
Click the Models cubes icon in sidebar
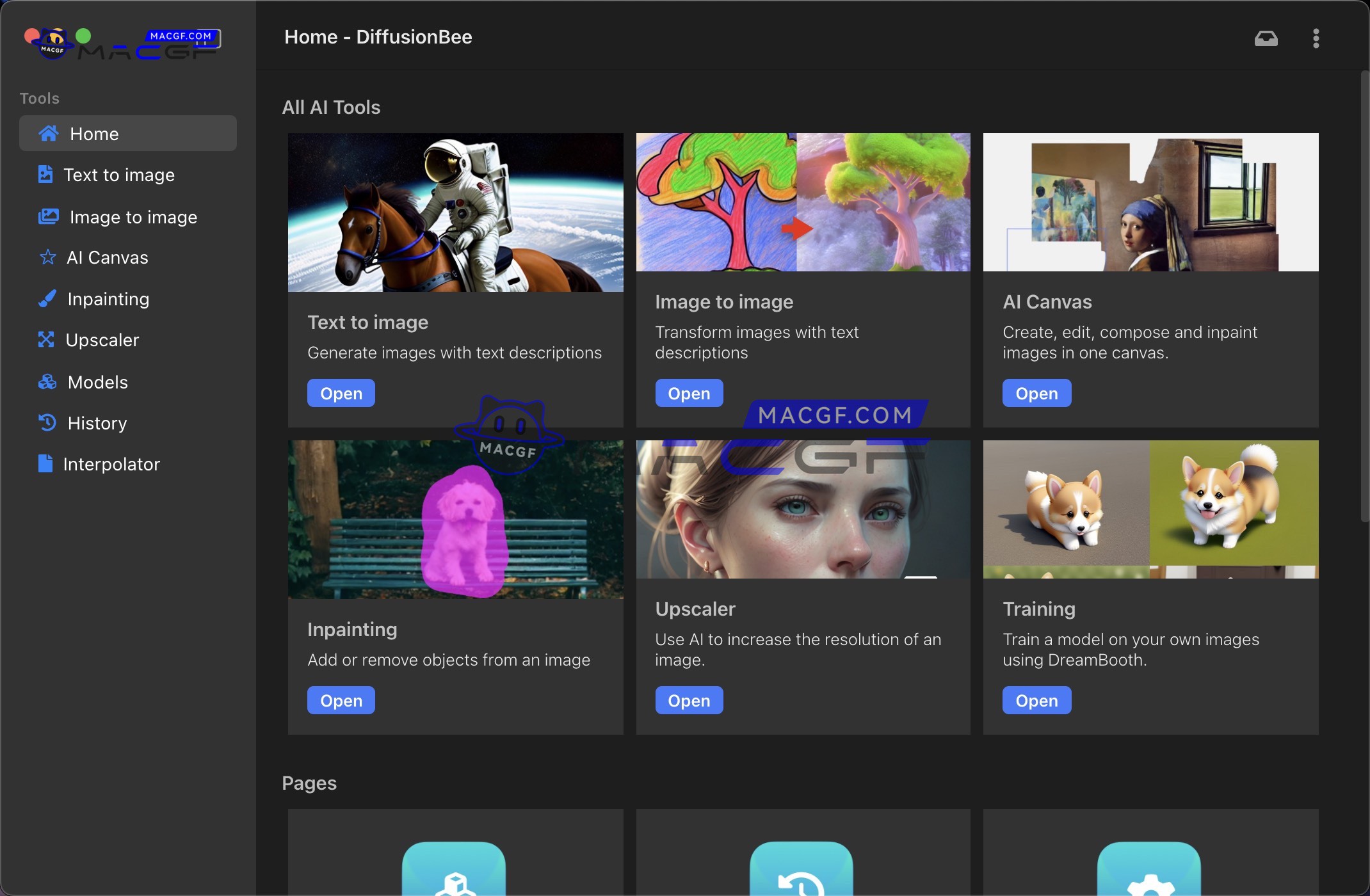coord(47,382)
